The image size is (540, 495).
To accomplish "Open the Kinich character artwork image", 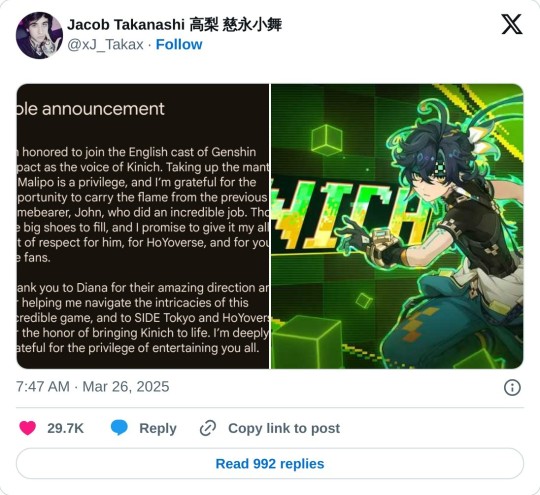I will (397, 226).
